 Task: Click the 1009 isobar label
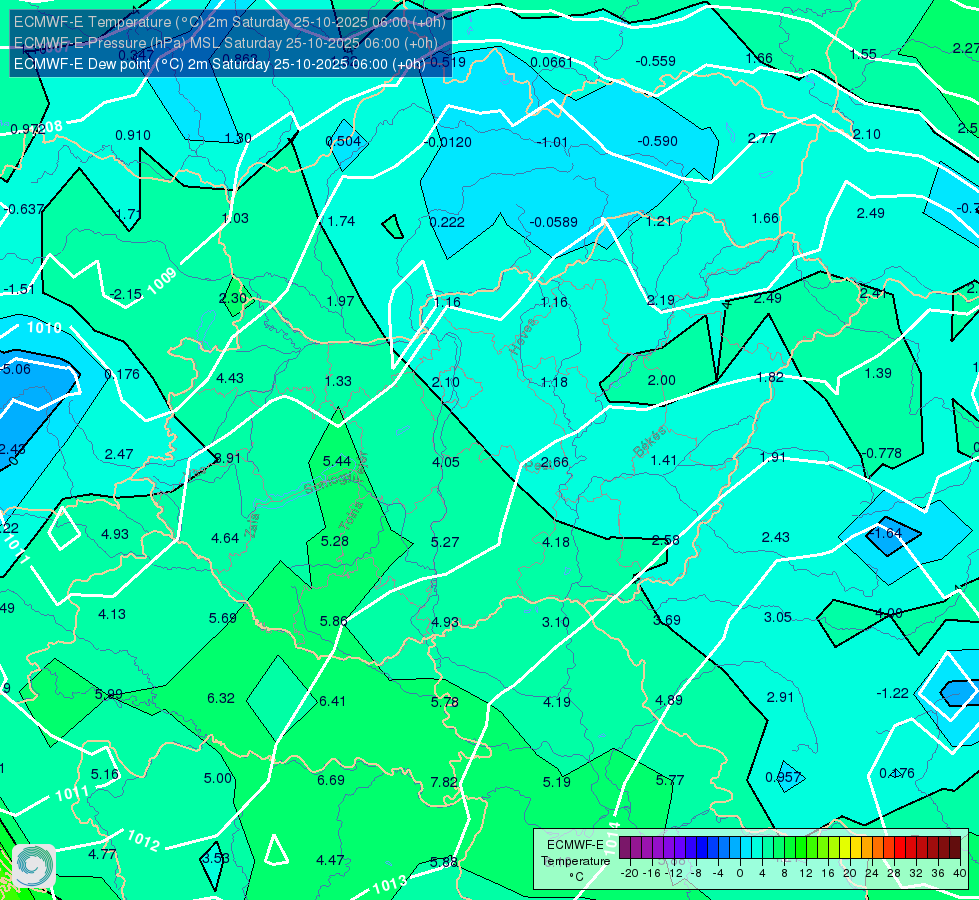click(162, 281)
